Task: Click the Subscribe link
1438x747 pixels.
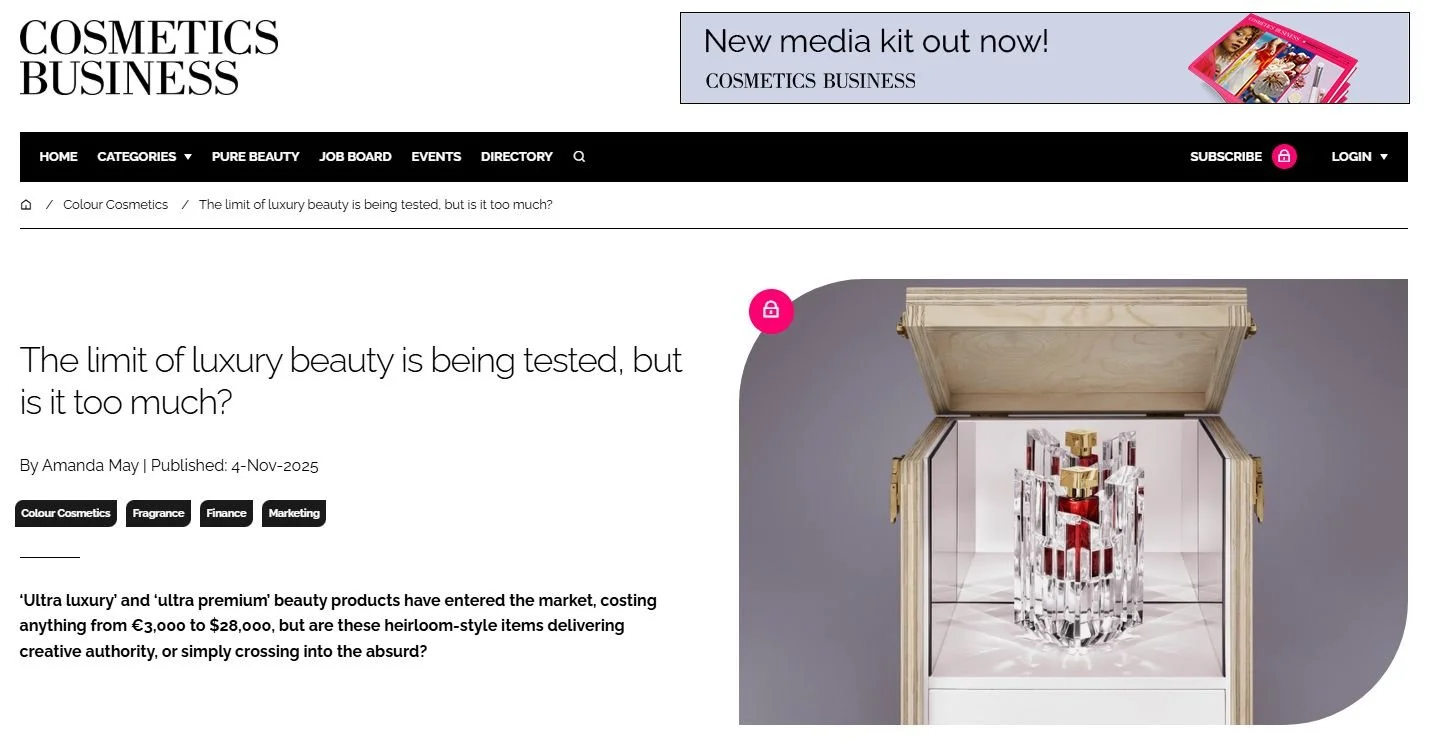Action: coord(1226,157)
